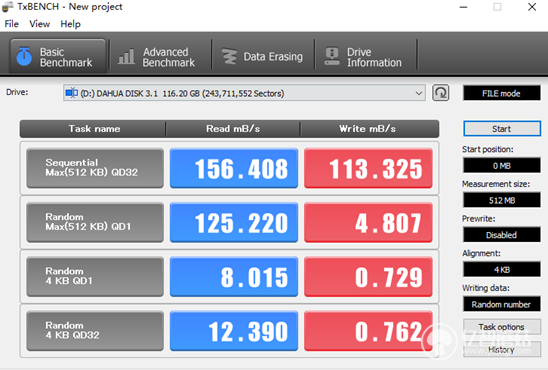
Task: Open the Basic Benchmark tab
Action: point(58,56)
